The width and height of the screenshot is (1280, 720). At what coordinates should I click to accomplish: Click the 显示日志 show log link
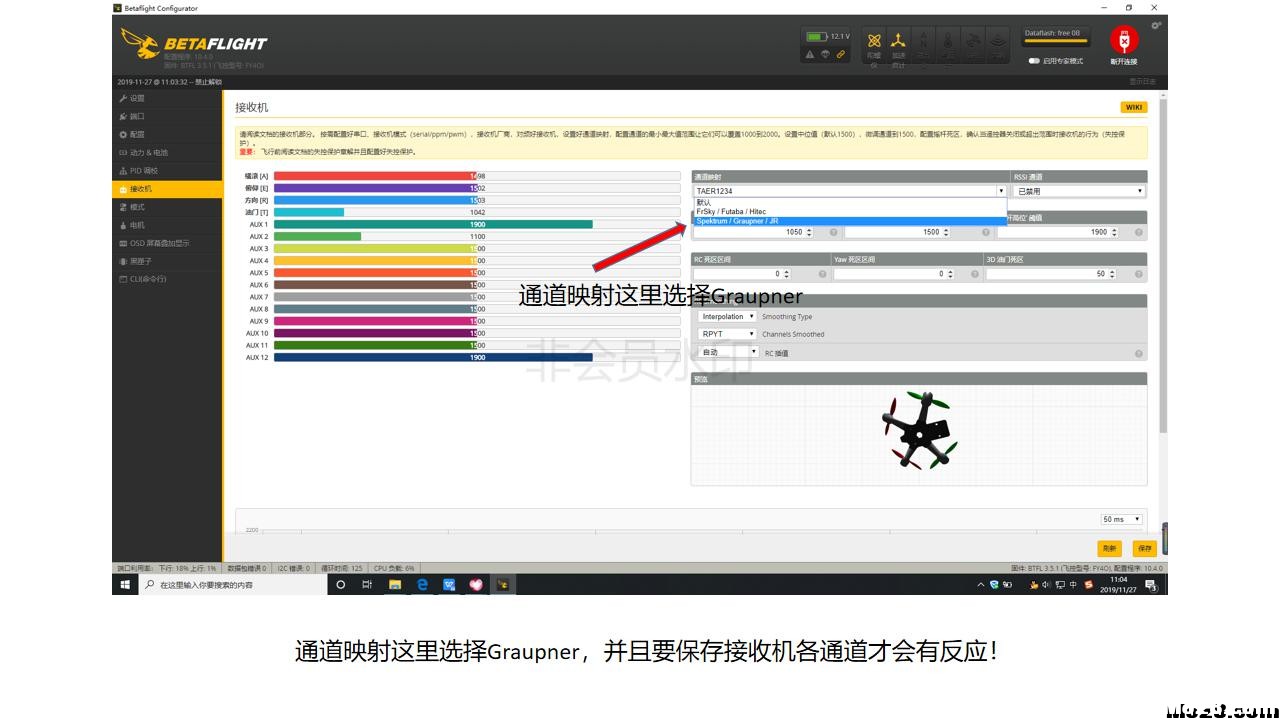point(1142,82)
